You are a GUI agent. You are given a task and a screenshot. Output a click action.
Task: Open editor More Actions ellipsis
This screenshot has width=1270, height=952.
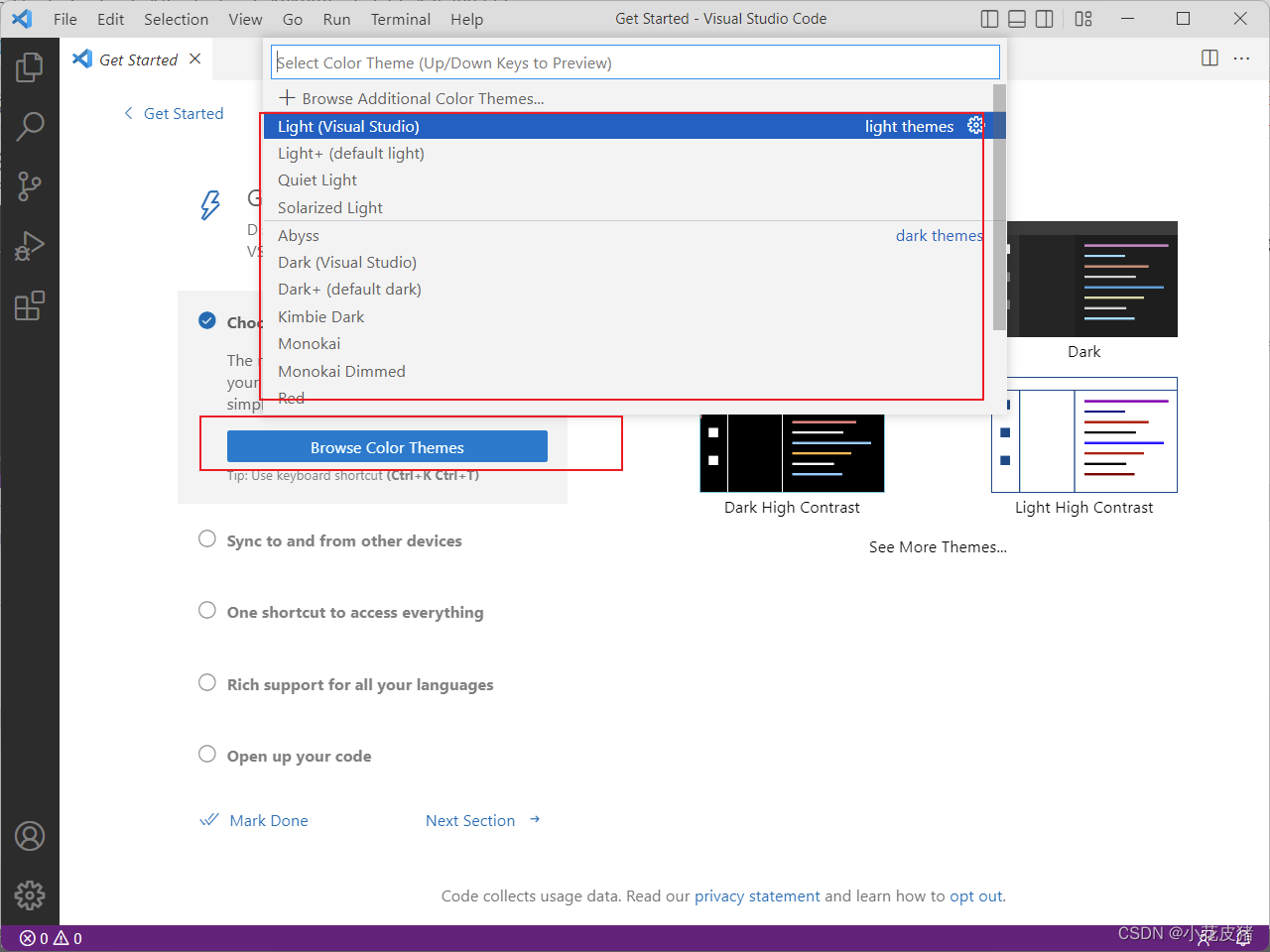tap(1241, 59)
